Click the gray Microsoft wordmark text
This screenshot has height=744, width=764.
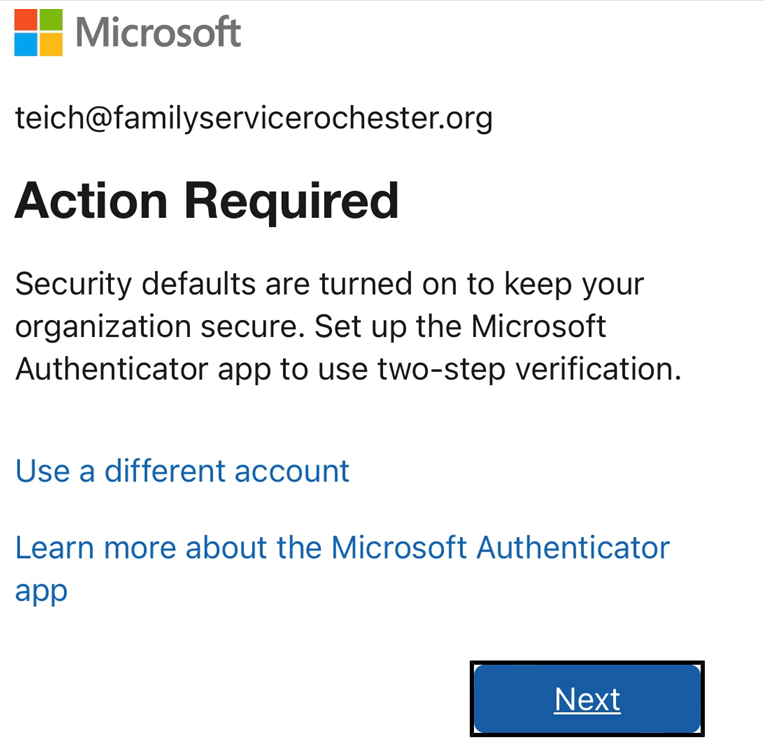coord(158,33)
